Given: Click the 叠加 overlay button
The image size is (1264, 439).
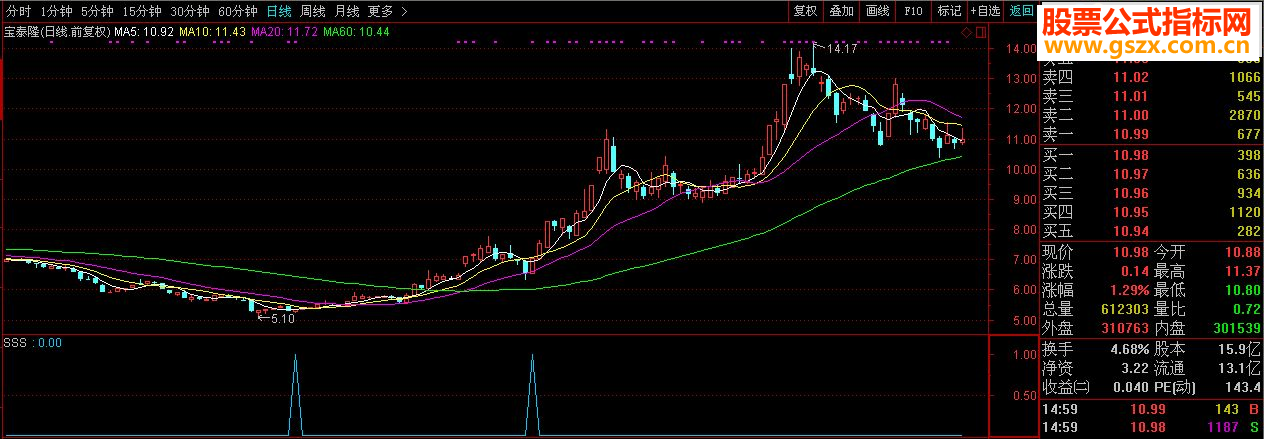Looking at the screenshot, I should pyautogui.click(x=841, y=11).
